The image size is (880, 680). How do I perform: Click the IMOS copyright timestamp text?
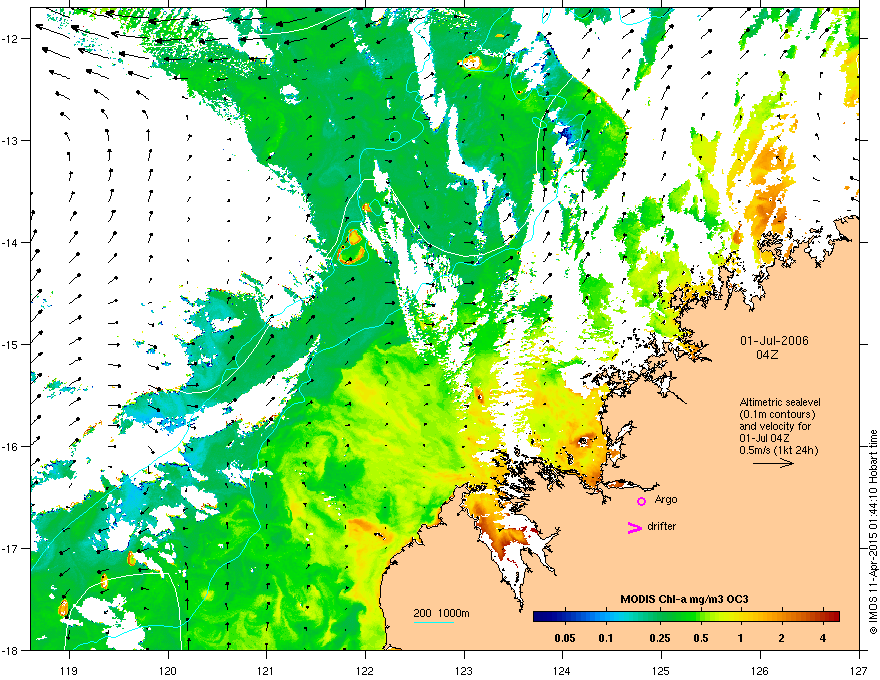[x=872, y=538]
